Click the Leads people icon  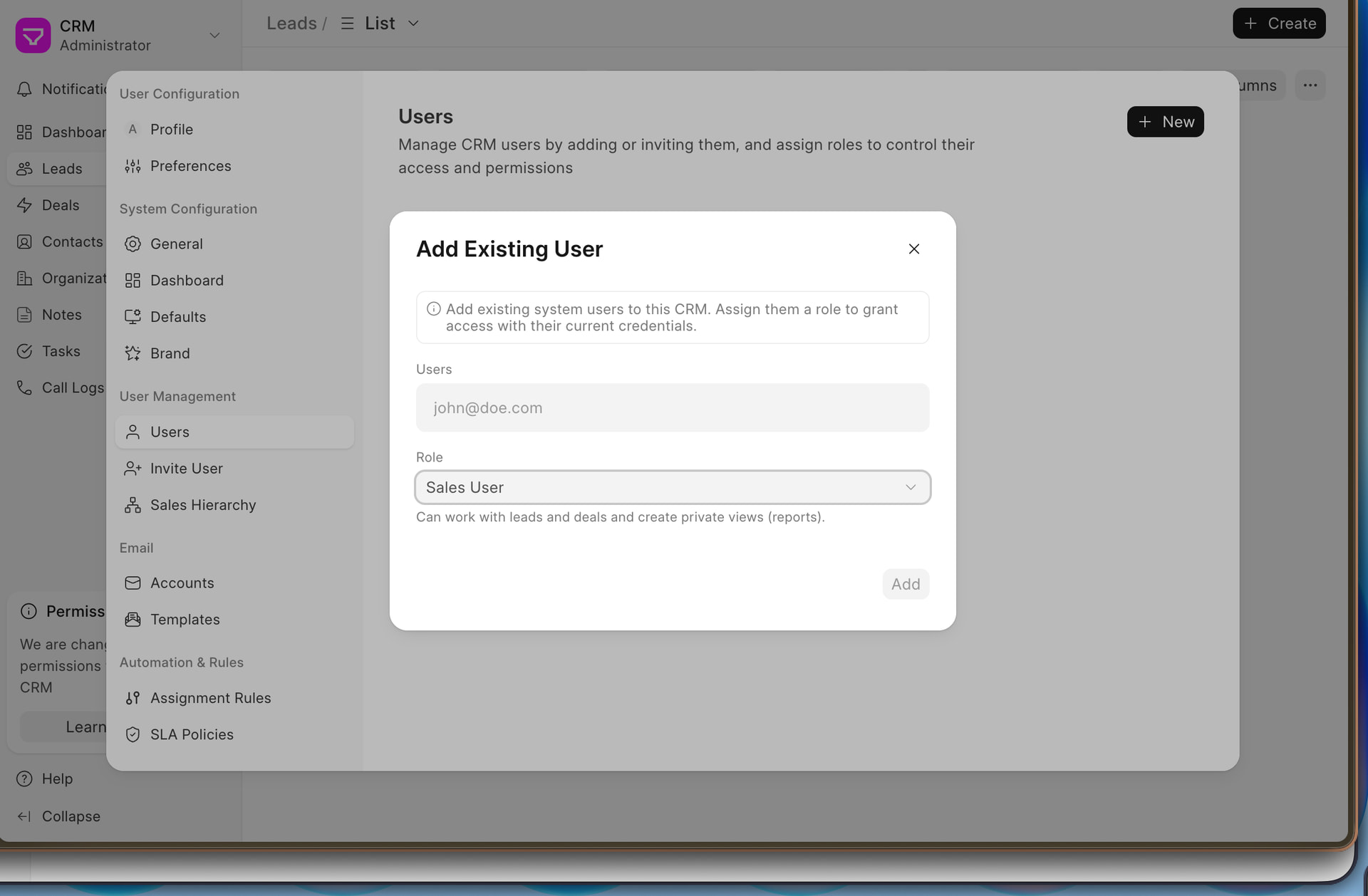[x=24, y=169]
